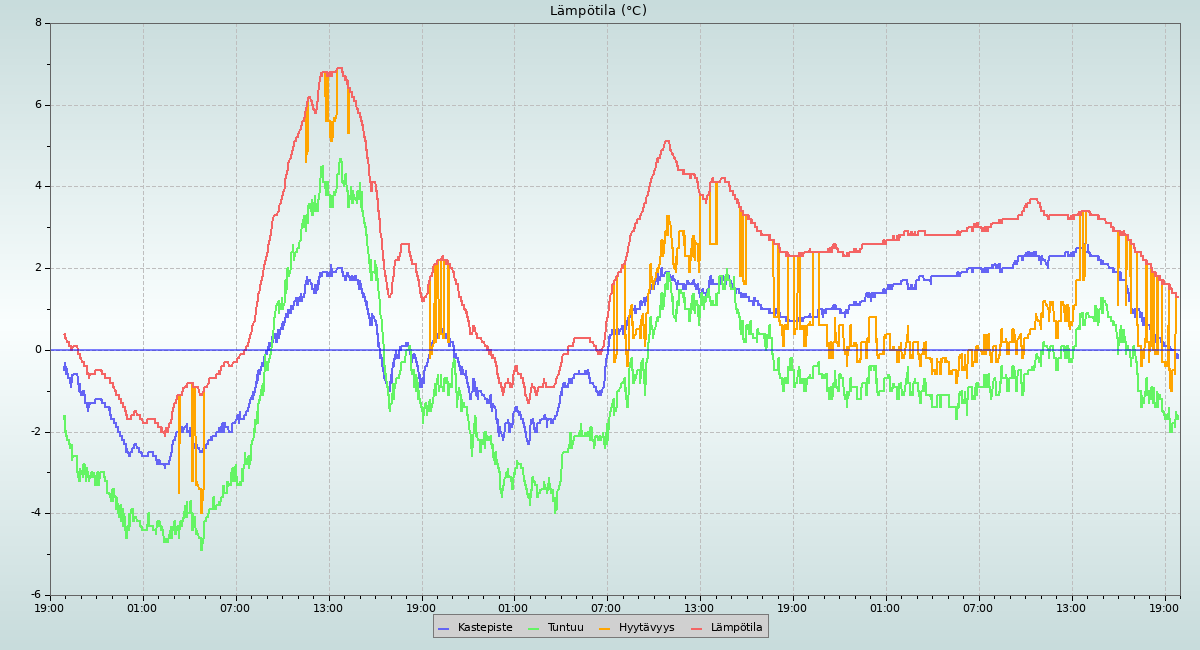Select the orange line marker beside Hyytävyys
1200x650 pixels.
605,628
